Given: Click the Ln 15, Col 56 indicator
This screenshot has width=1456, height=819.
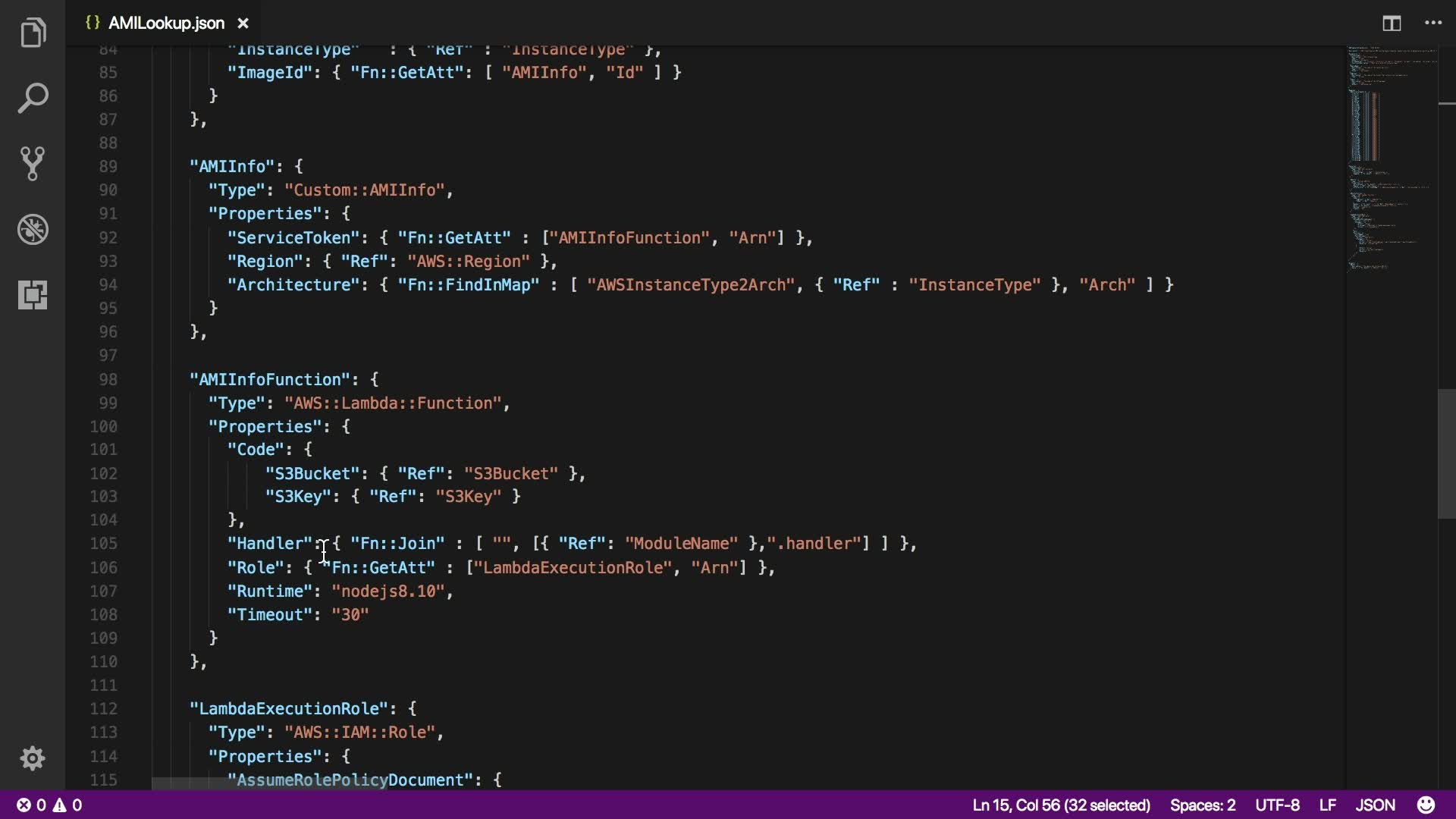Looking at the screenshot, I should pos(1061,805).
